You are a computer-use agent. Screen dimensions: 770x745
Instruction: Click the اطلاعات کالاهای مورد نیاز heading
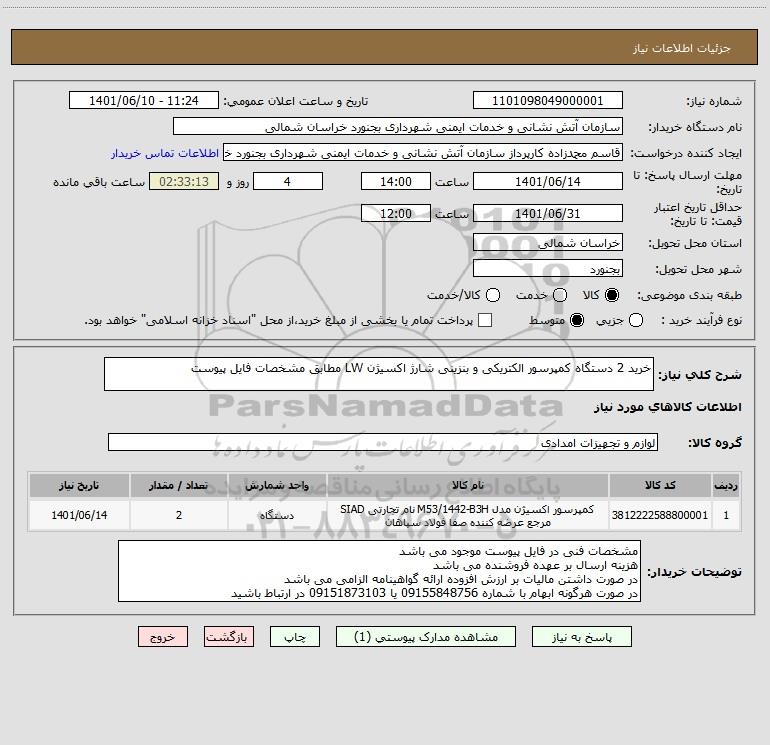[668, 407]
